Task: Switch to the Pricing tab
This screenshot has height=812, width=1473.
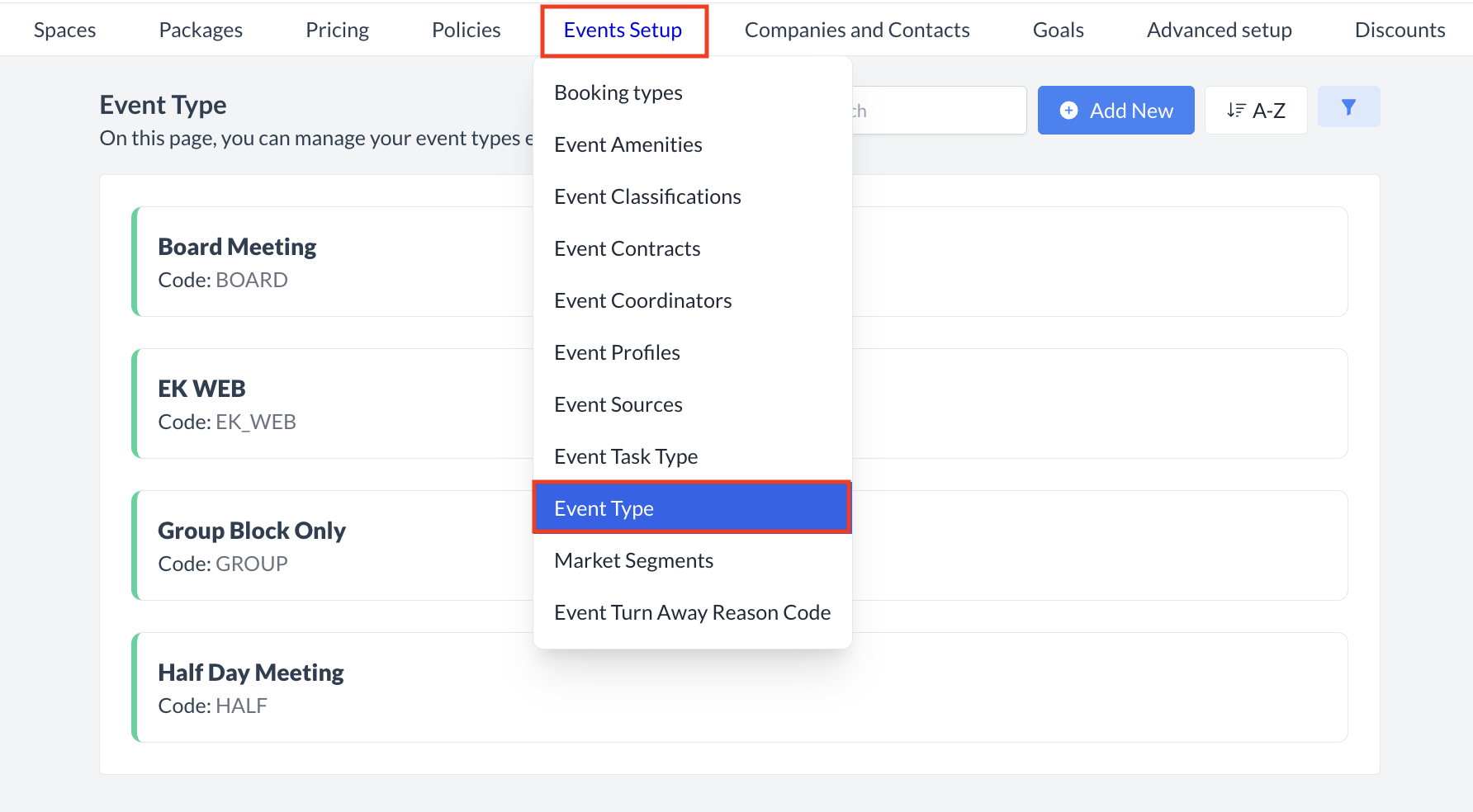Action: tap(337, 29)
